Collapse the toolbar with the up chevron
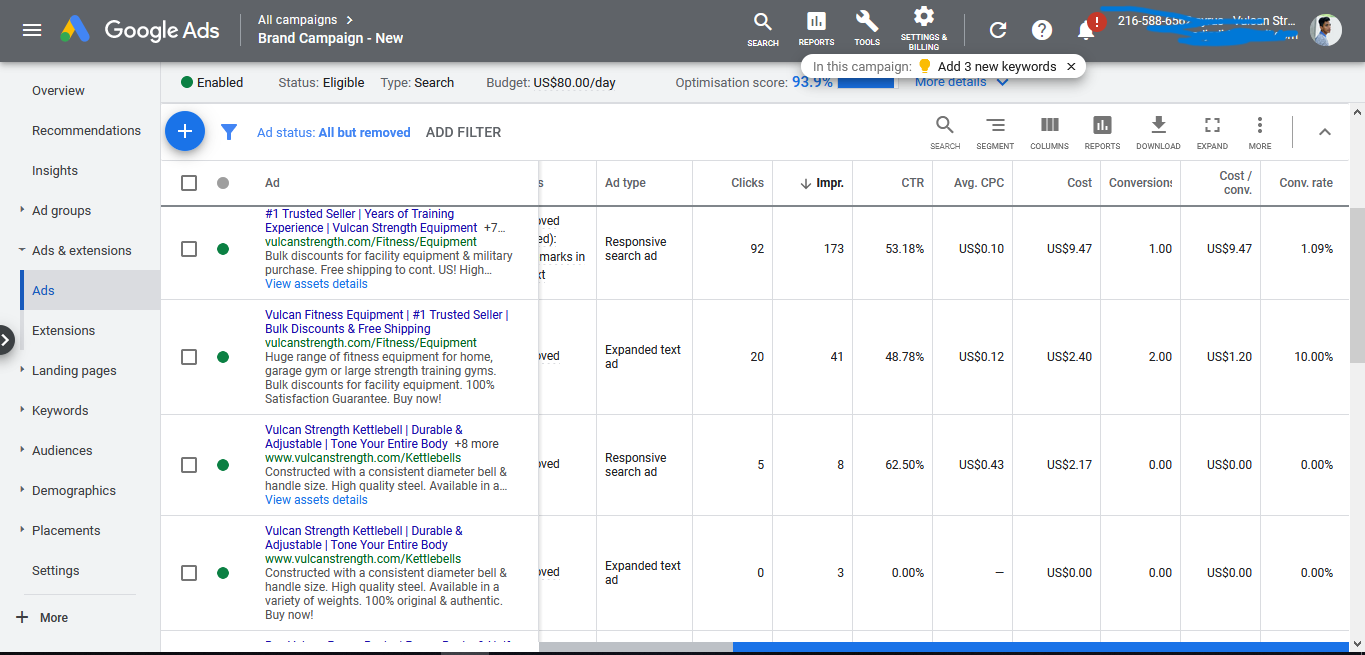 point(1324,132)
